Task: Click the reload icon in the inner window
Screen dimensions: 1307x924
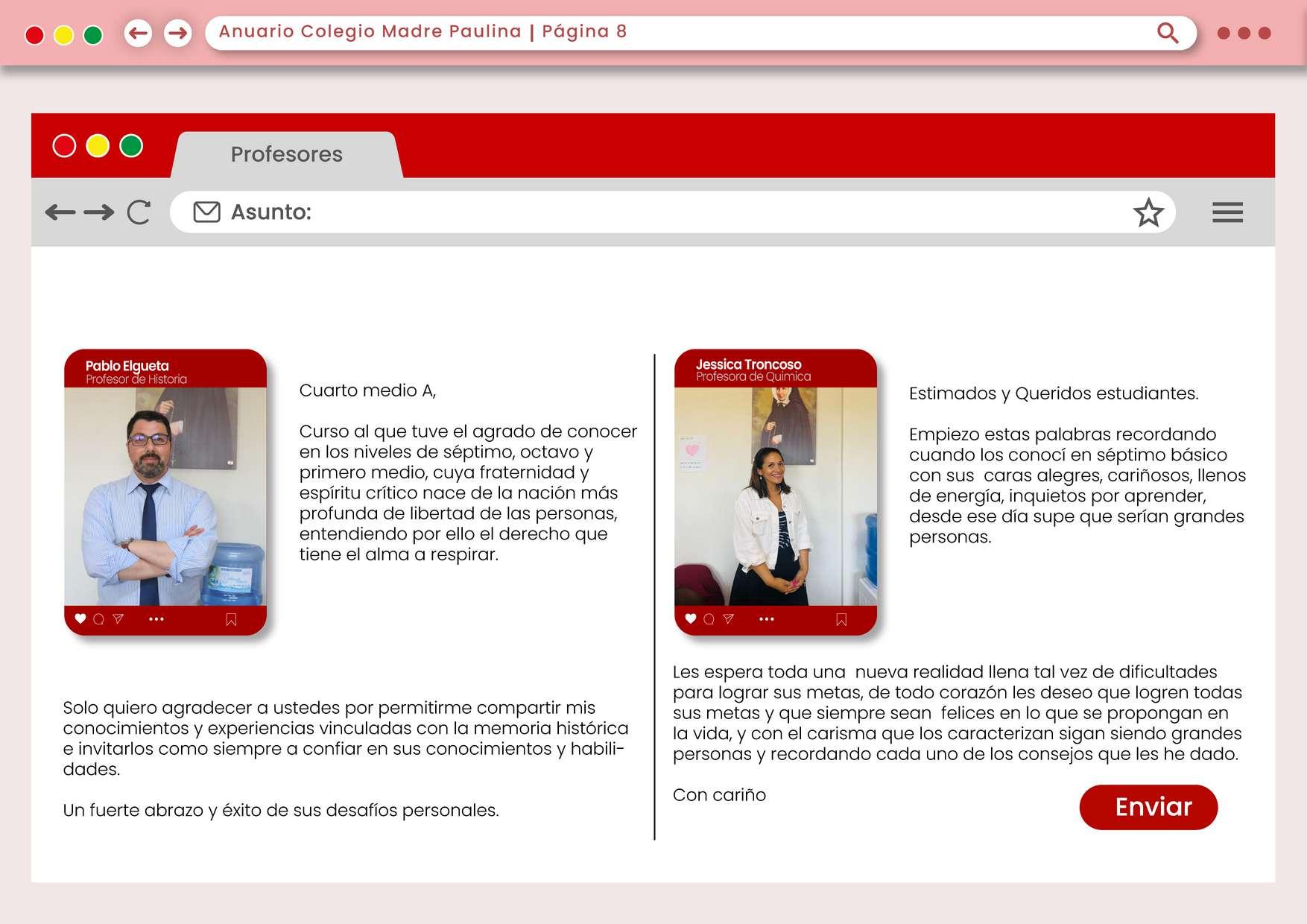Action: 139,212
